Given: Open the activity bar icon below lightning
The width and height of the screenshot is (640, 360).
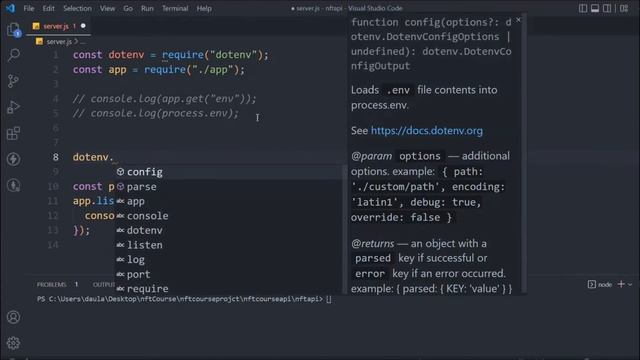Looking at the screenshot, I should (x=13, y=185).
